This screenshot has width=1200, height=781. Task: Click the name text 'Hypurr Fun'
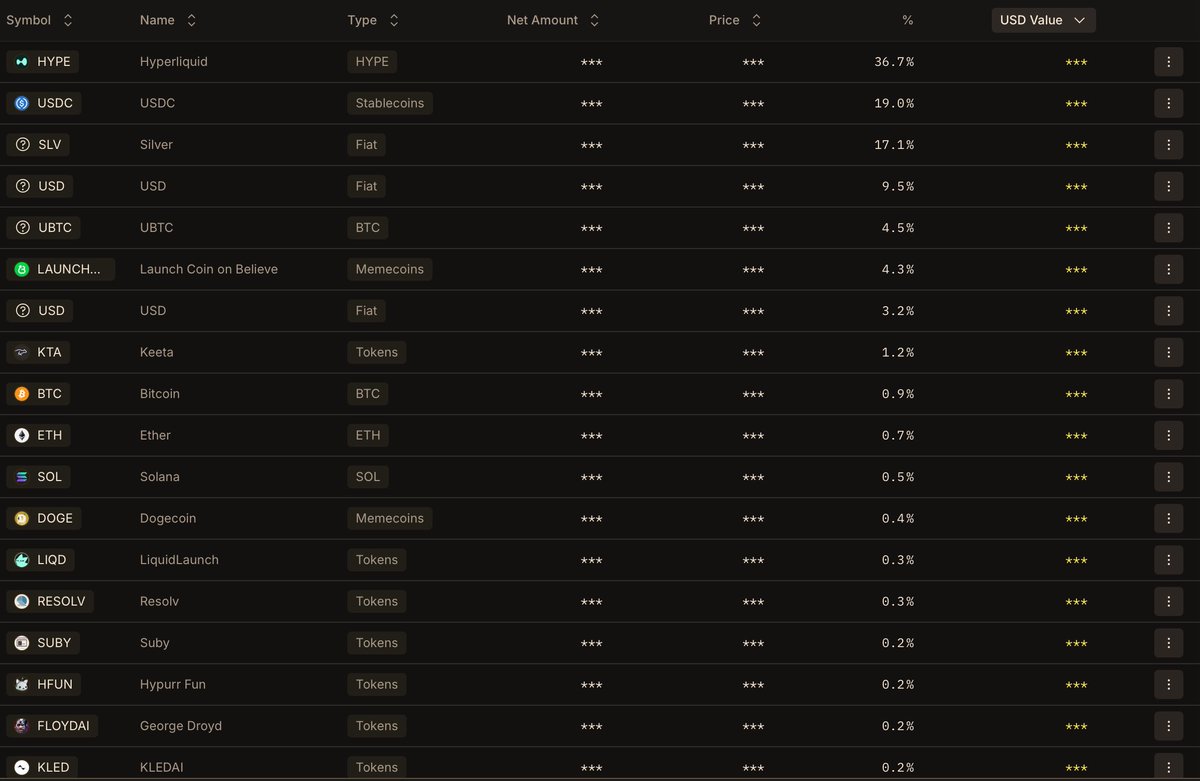[x=173, y=684]
